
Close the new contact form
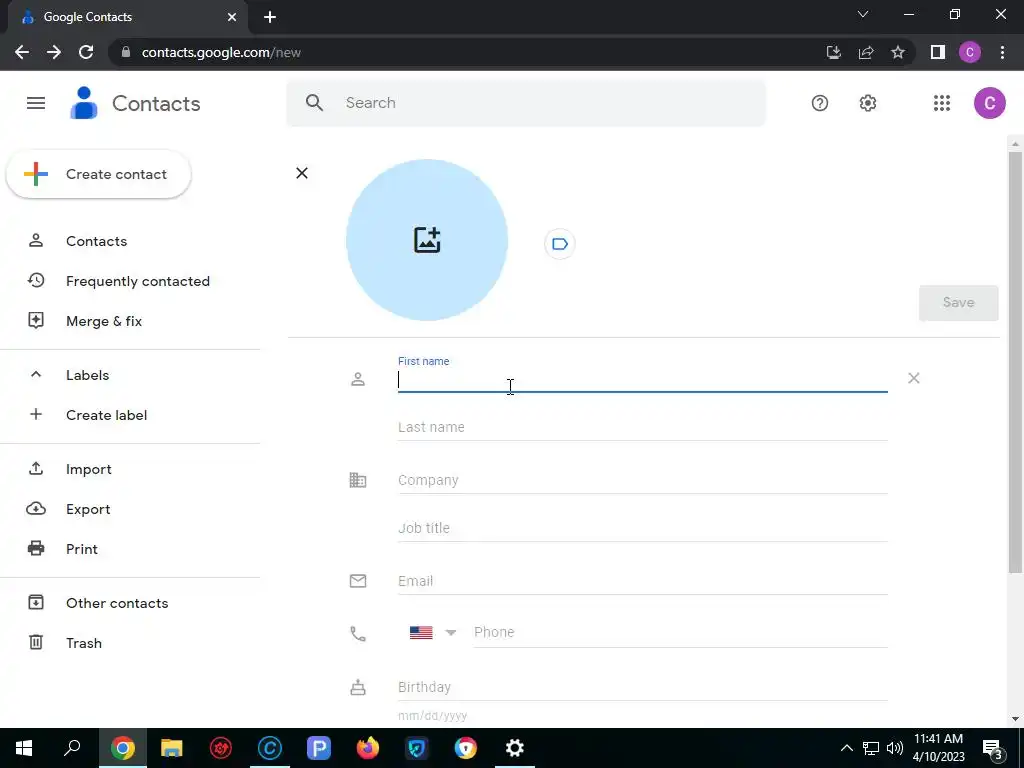pos(302,173)
